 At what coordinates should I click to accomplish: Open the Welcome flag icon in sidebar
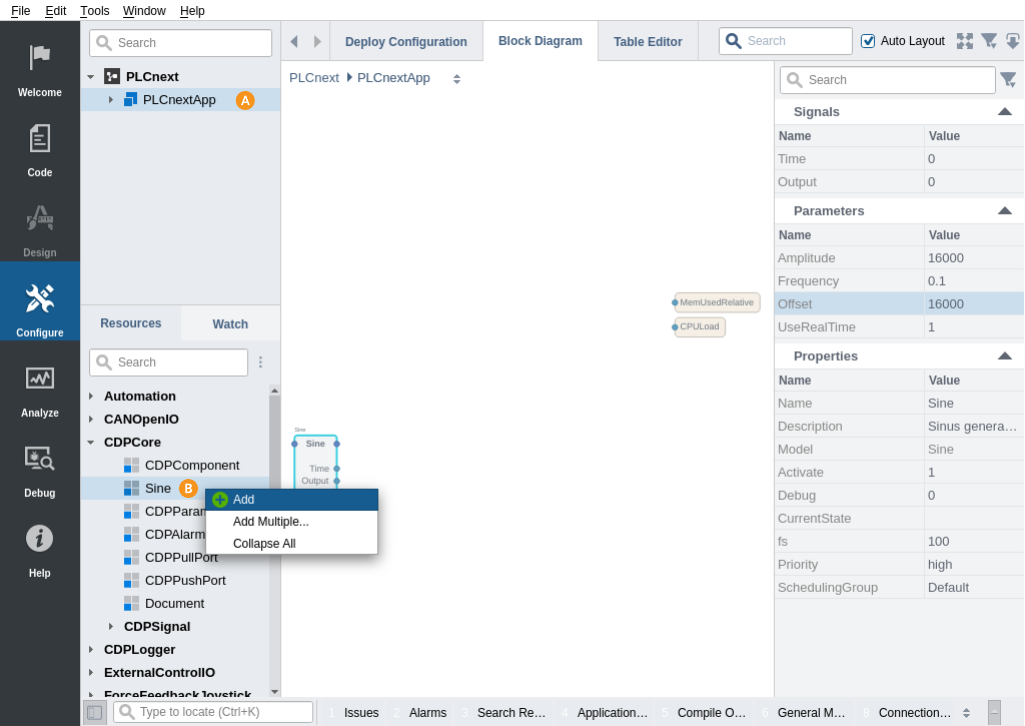click(x=39, y=58)
